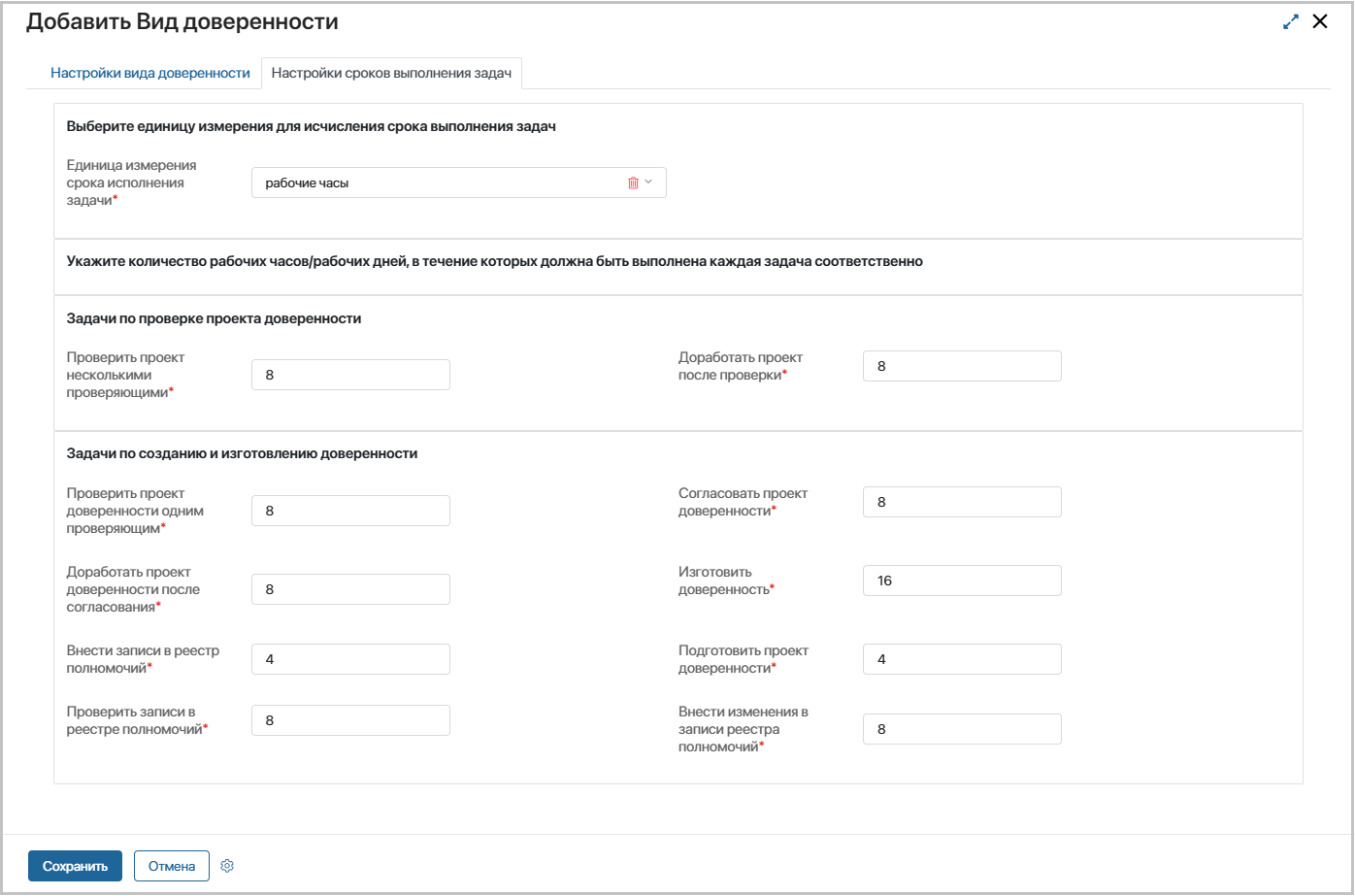The image size is (1355, 896).
Task: Edit Изготовить доверенность field showing 16
Action: 962,581
